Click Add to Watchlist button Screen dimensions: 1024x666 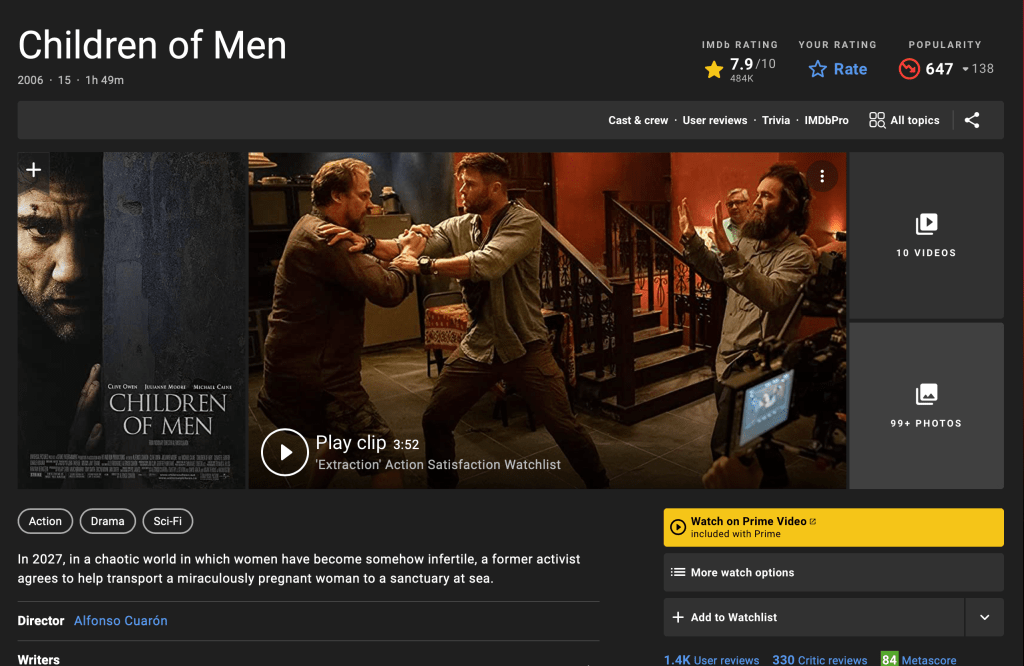click(x=812, y=618)
